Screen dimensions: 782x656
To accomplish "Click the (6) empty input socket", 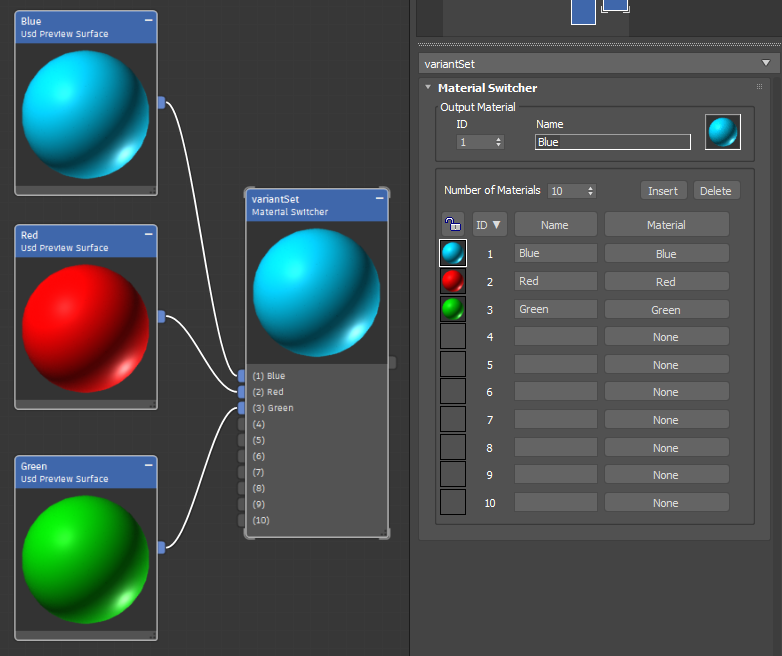I will 241,456.
